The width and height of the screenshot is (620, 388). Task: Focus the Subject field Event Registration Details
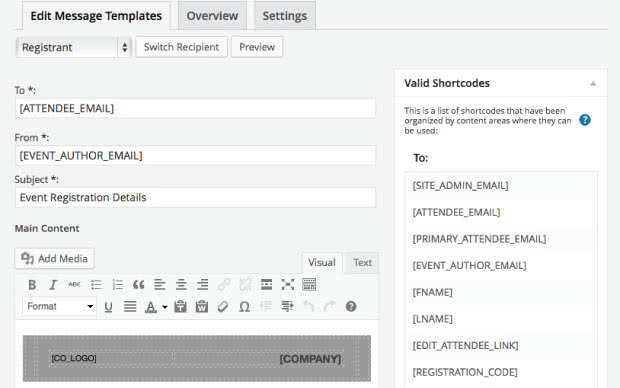(195, 197)
